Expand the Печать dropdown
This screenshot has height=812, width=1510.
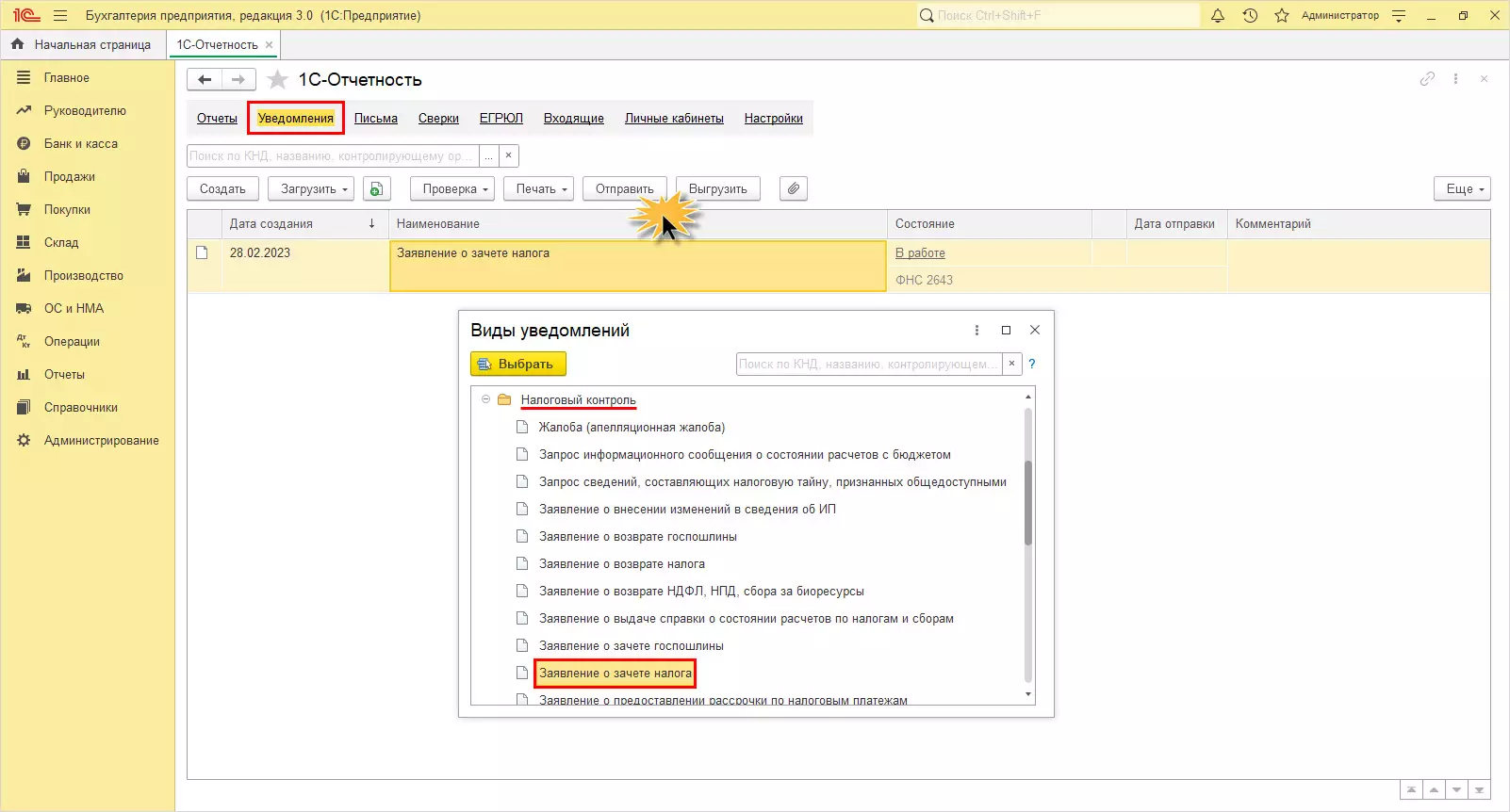[x=538, y=189]
